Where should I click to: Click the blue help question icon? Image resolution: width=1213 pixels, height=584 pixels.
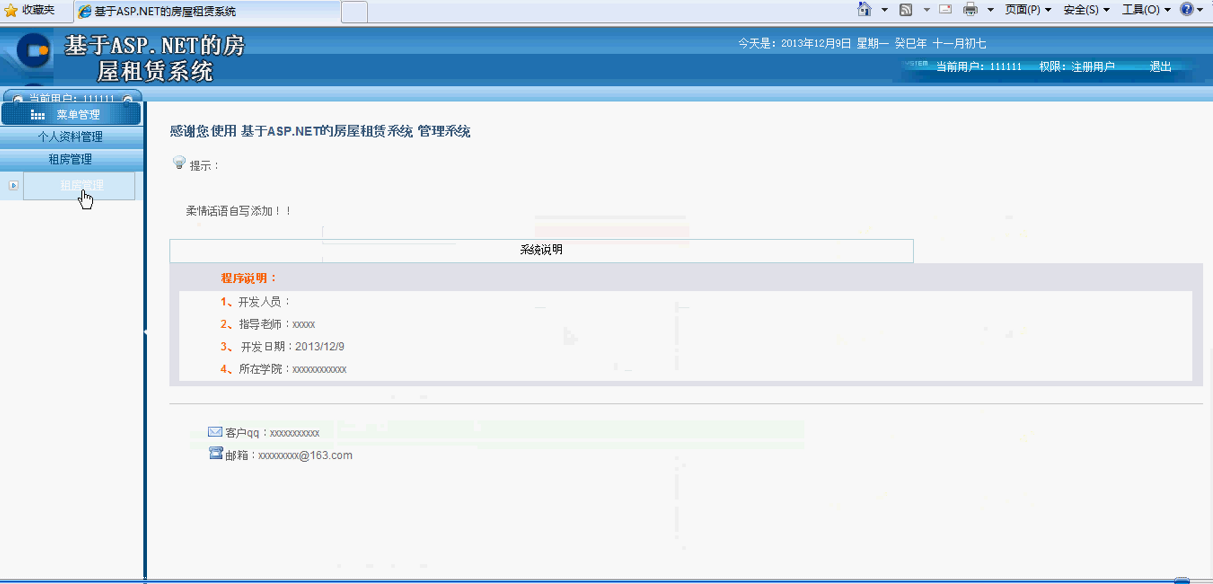click(x=1187, y=9)
